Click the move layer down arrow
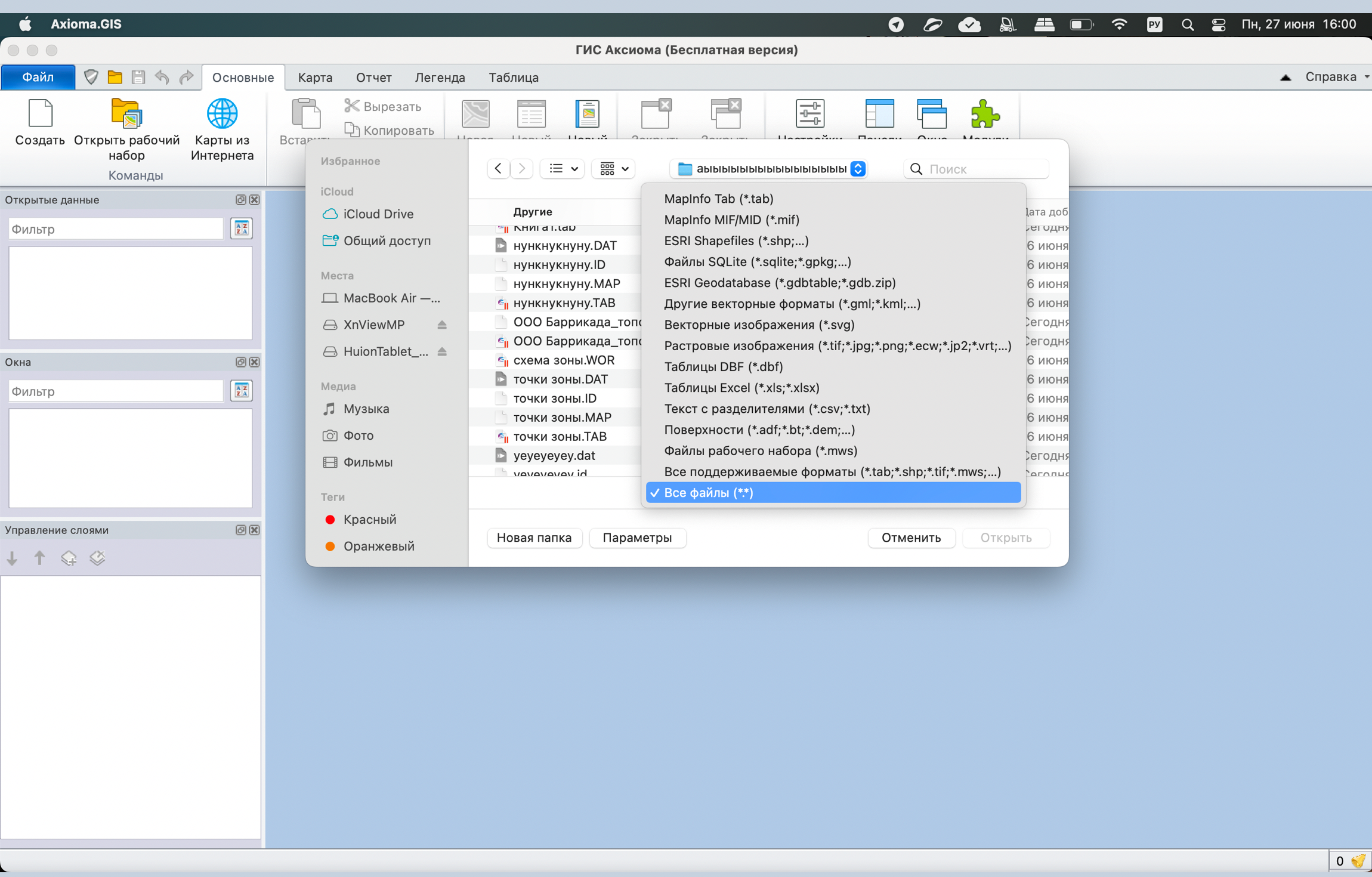Screen dimensions: 1372x877 pos(12,558)
